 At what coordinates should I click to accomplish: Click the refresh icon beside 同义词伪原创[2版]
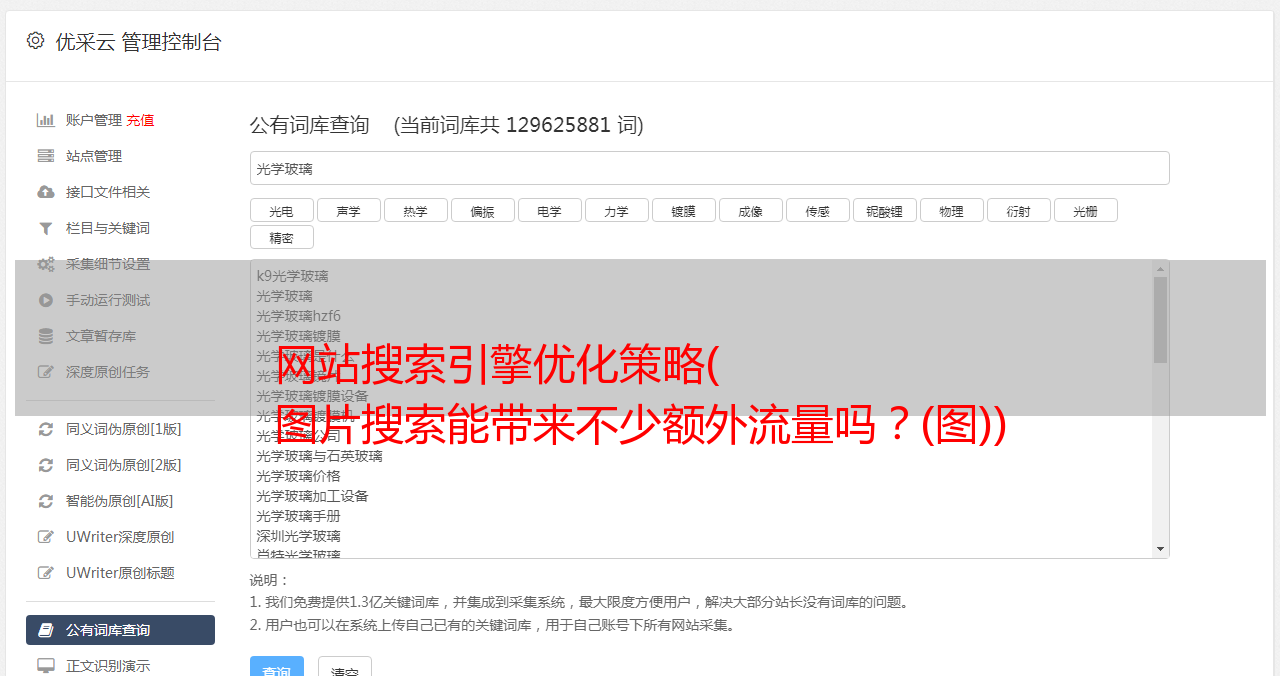click(x=46, y=465)
